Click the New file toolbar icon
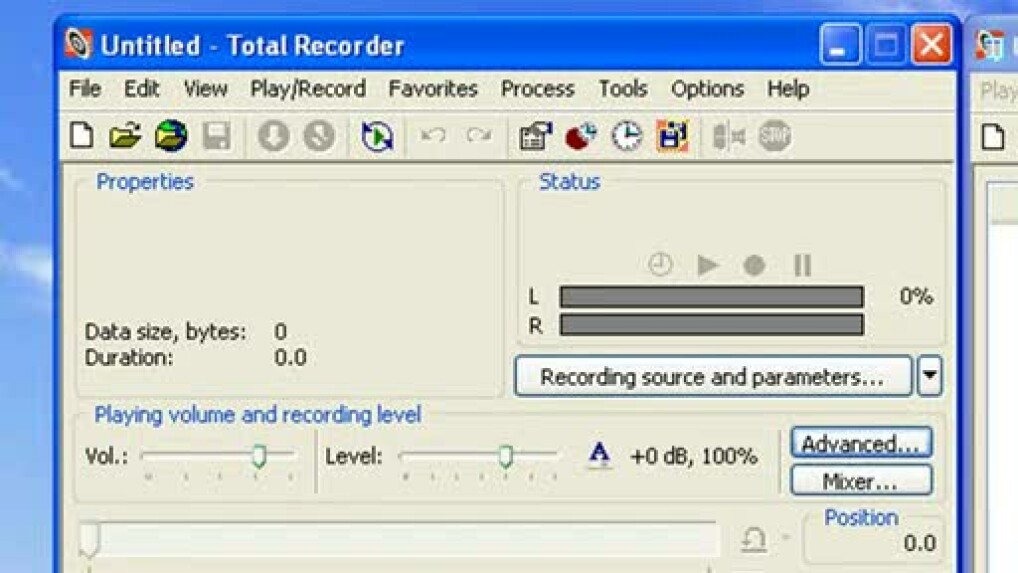 pos(81,136)
